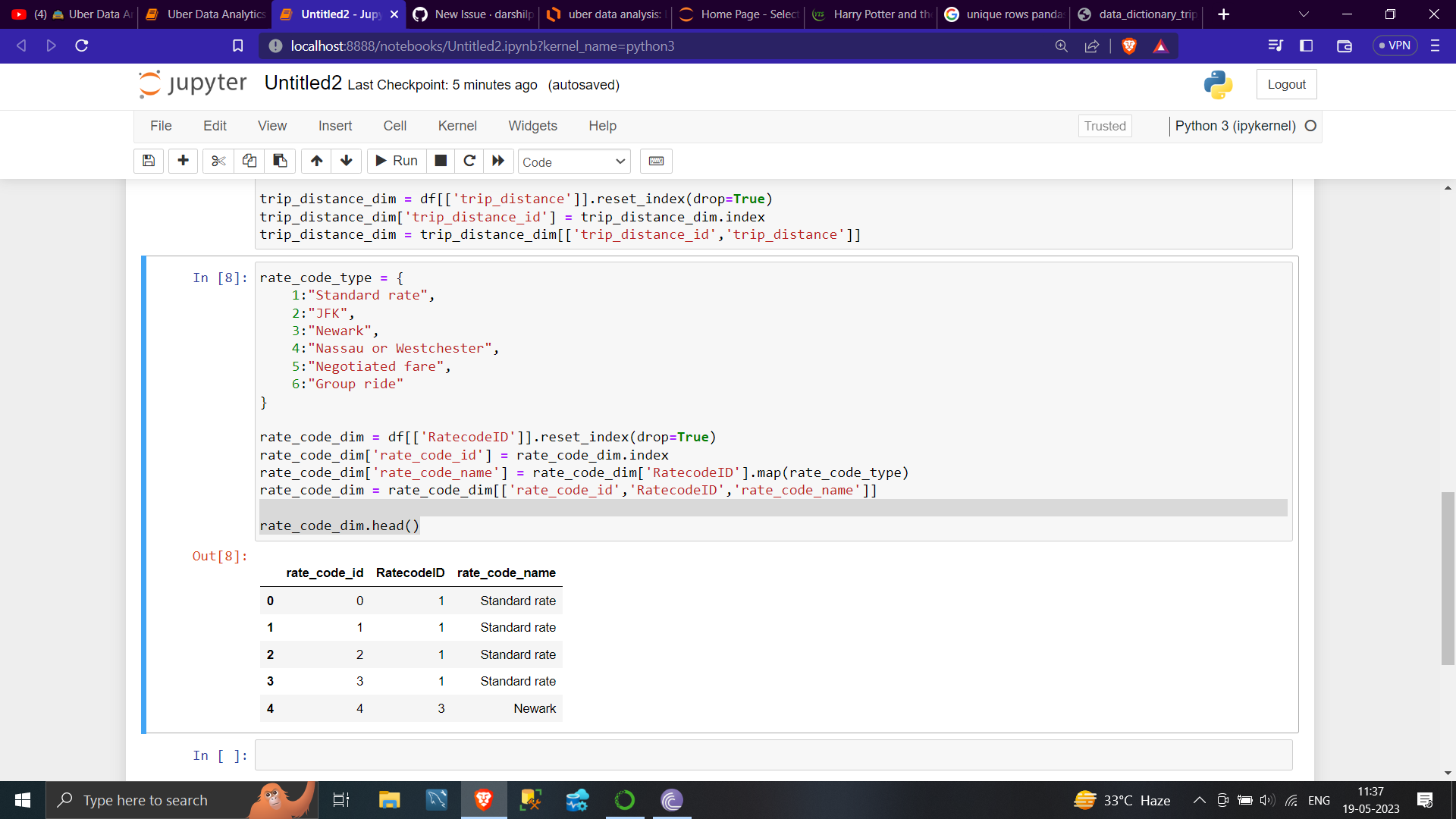1456x819 pixels.
Task: Expand hidden icons in the system tray
Action: coord(1199,800)
